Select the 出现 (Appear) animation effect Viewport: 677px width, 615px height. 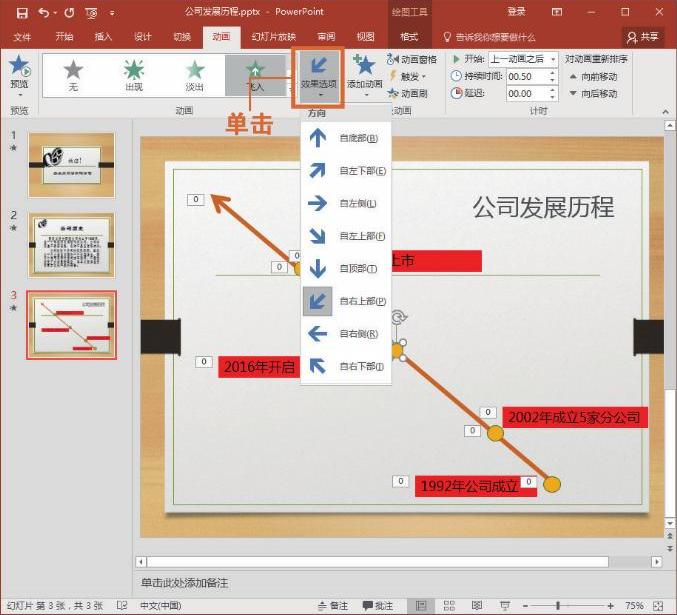coord(134,75)
